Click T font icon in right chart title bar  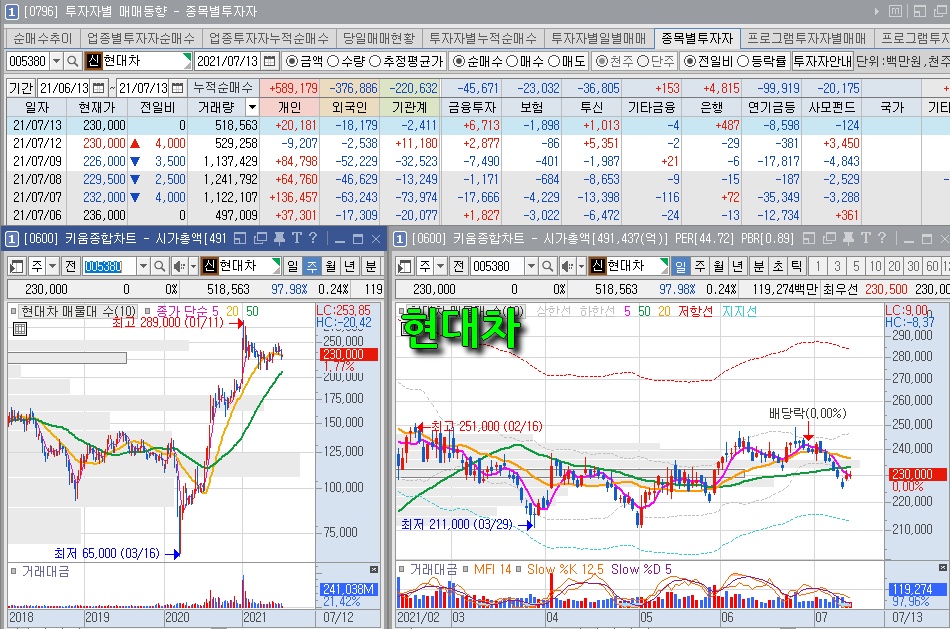(x=866, y=239)
